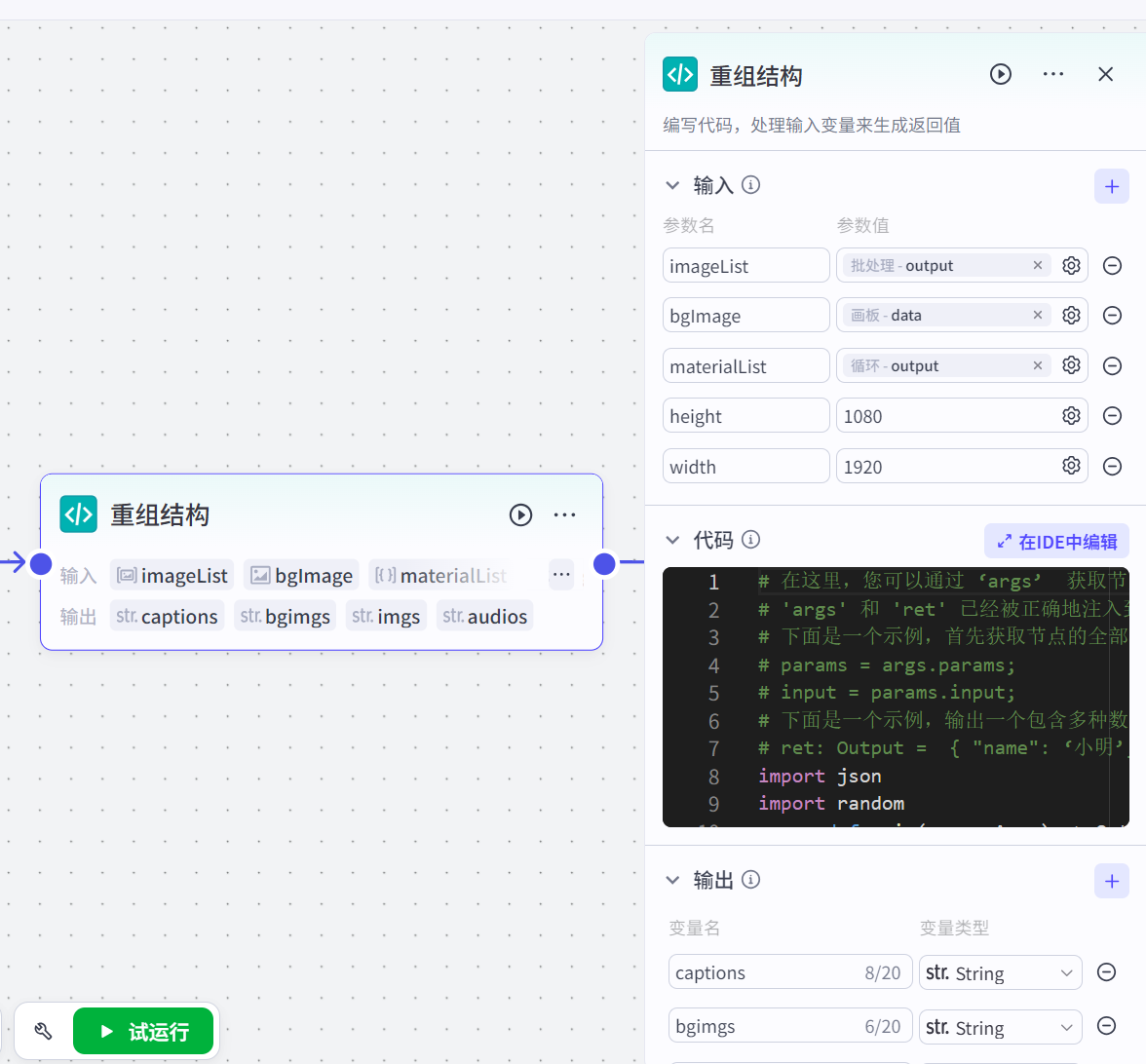Collapse the 输入 section
The height and width of the screenshot is (1064, 1146).
click(672, 185)
